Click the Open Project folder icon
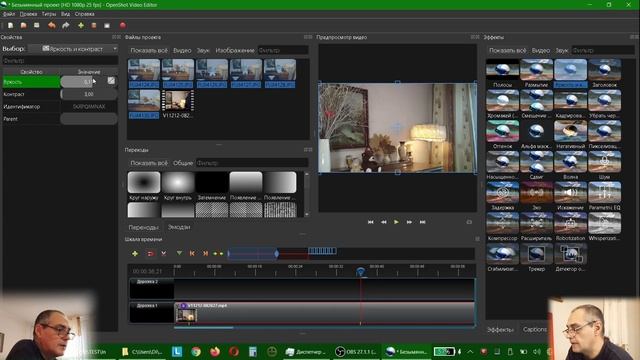Viewport: 640px width, 360px height. click(24, 25)
